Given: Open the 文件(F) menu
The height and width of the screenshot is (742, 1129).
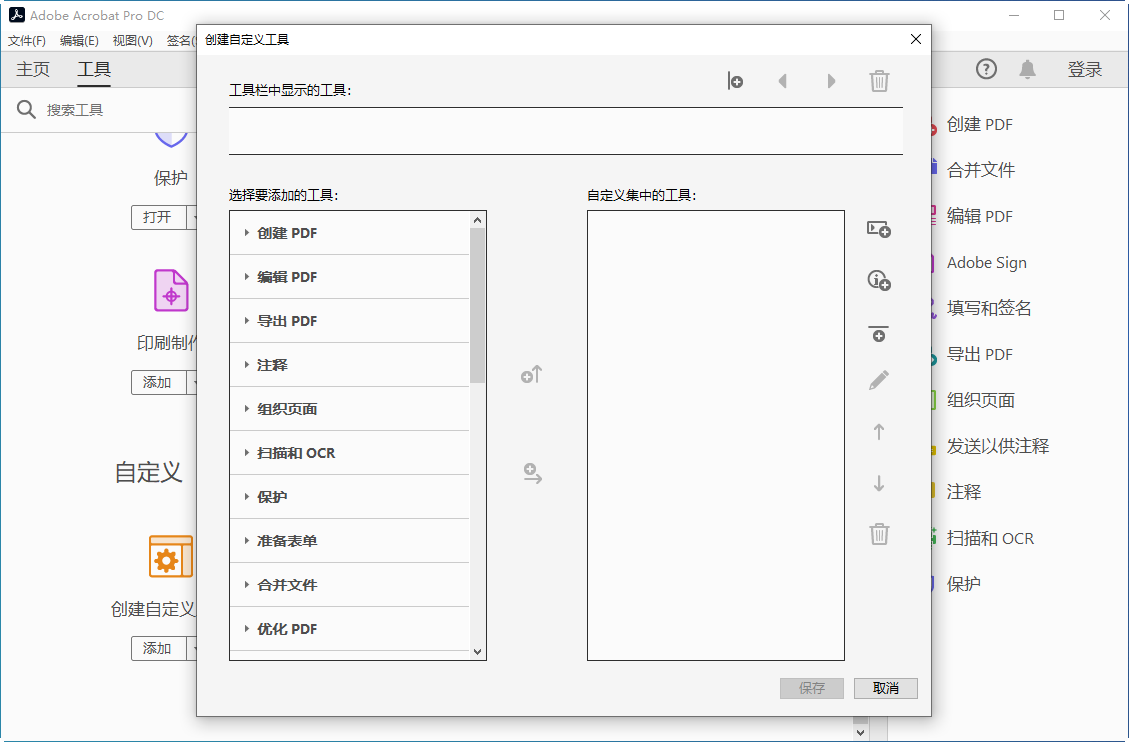Looking at the screenshot, I should point(27,41).
